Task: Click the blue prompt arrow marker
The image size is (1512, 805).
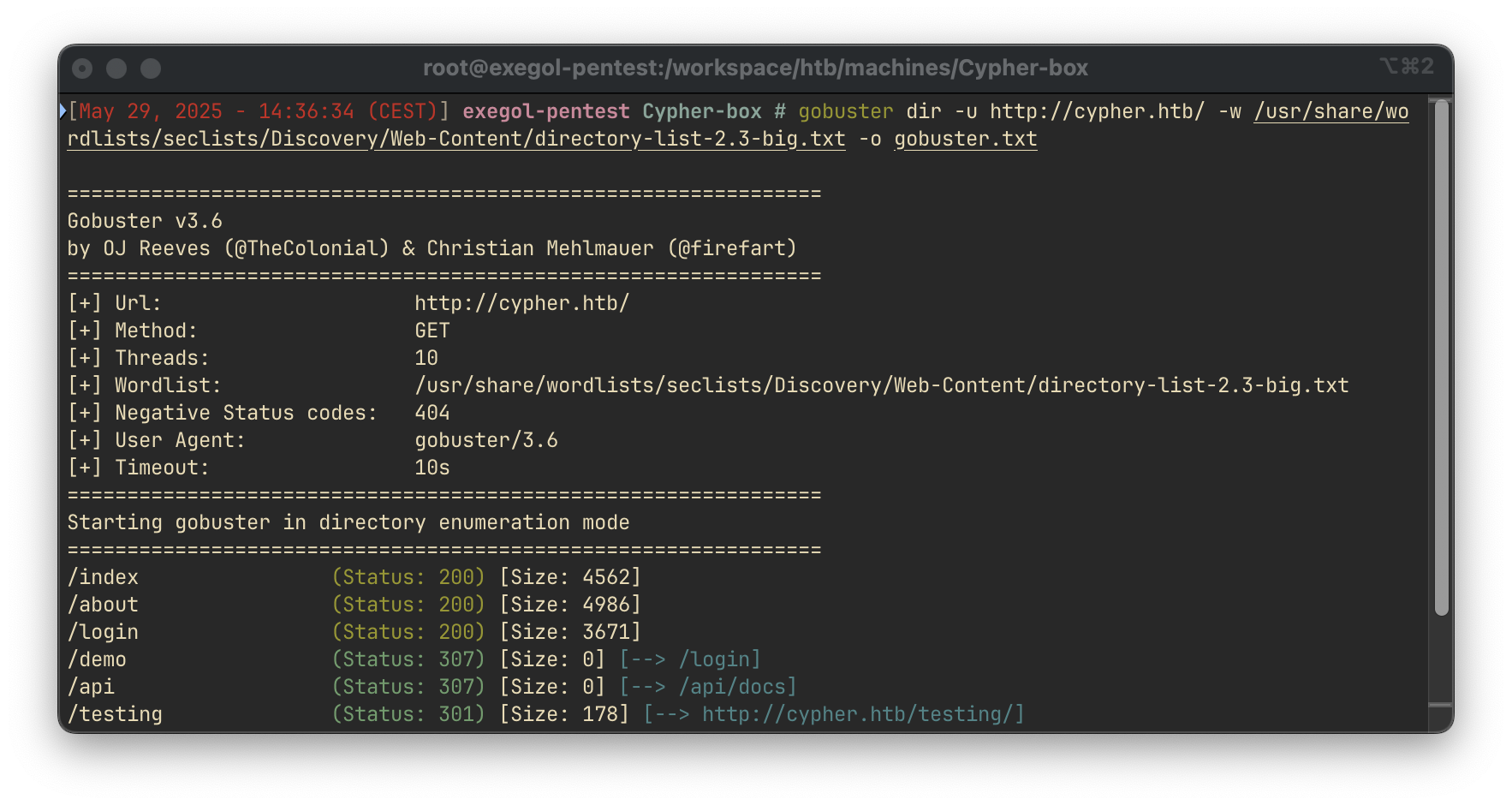Action: point(63,110)
